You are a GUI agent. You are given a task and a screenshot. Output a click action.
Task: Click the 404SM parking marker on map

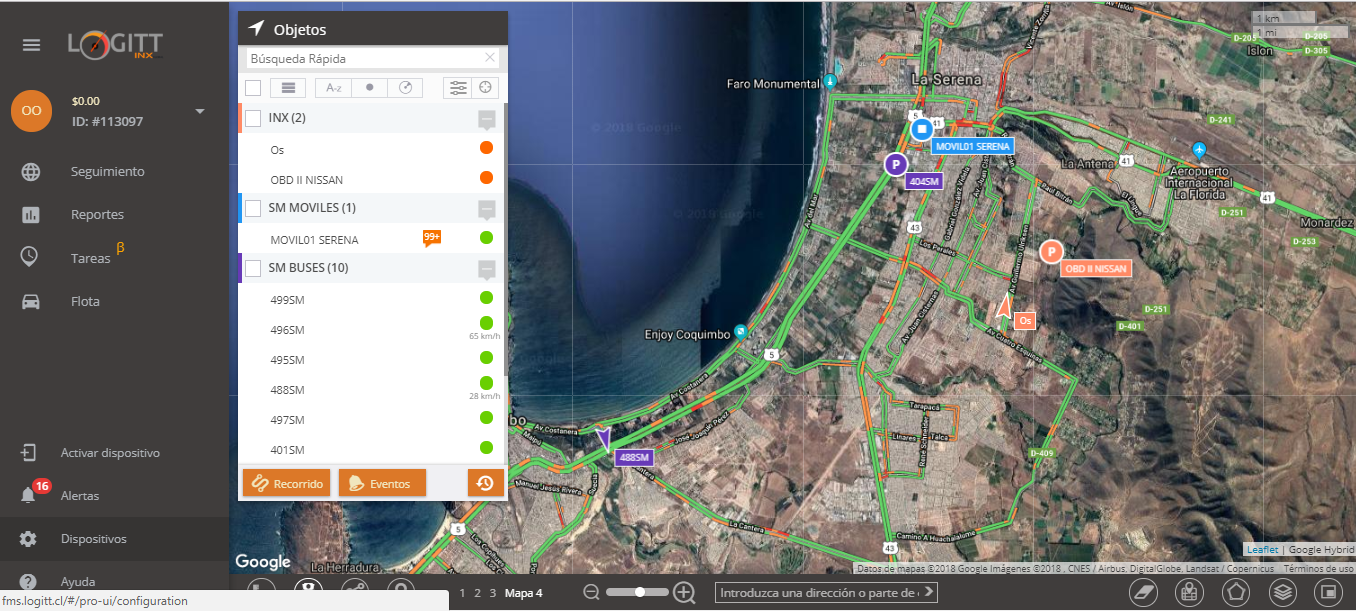tap(896, 164)
